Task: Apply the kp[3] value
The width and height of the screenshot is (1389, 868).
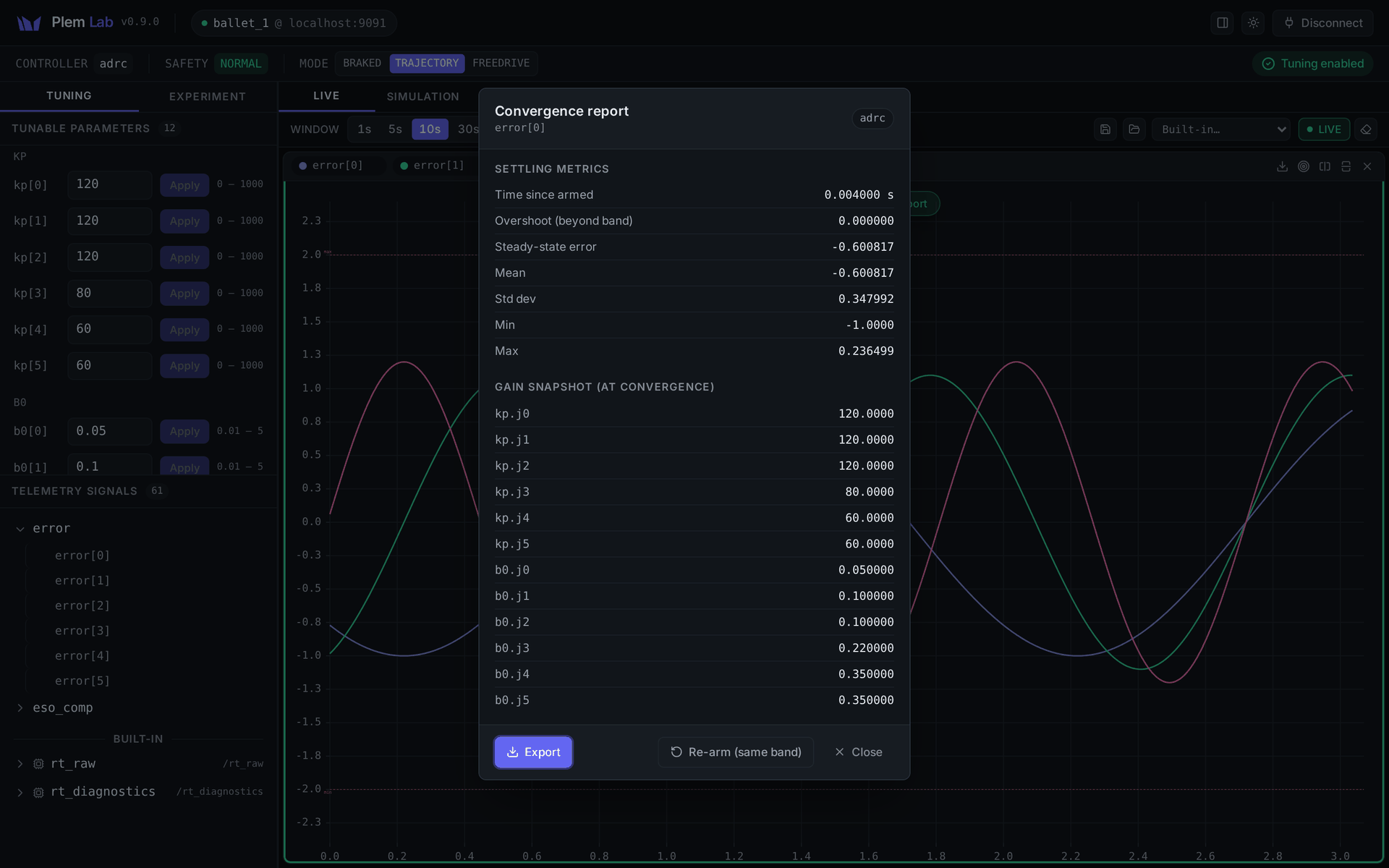Action: pyautogui.click(x=184, y=294)
